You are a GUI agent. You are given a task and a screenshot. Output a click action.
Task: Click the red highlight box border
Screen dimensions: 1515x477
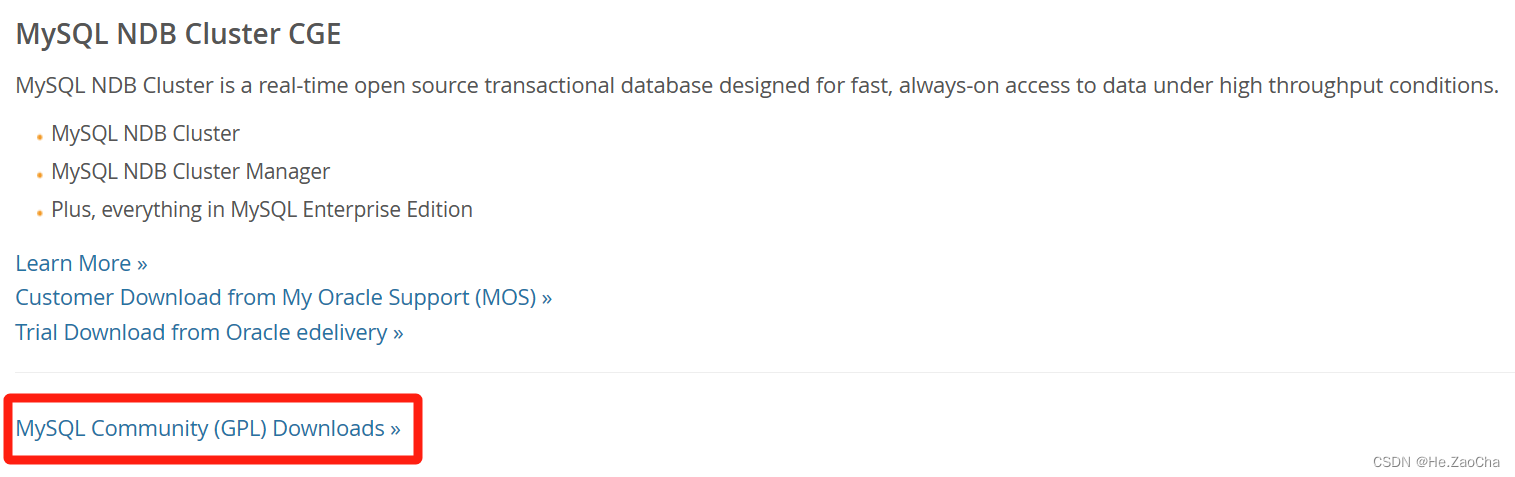click(213, 397)
